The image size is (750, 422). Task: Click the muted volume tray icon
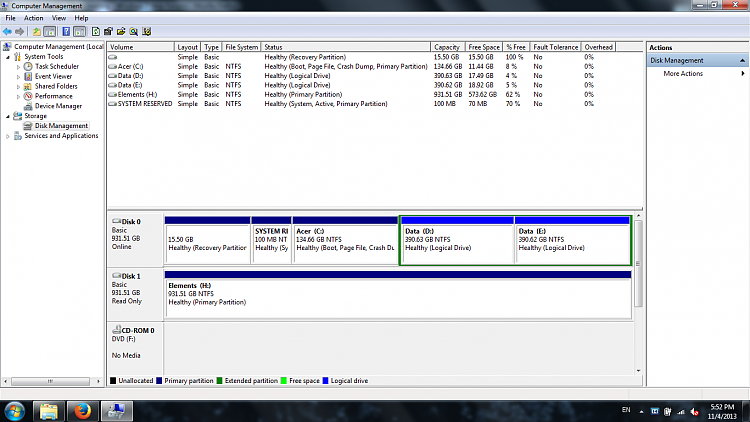[x=695, y=411]
